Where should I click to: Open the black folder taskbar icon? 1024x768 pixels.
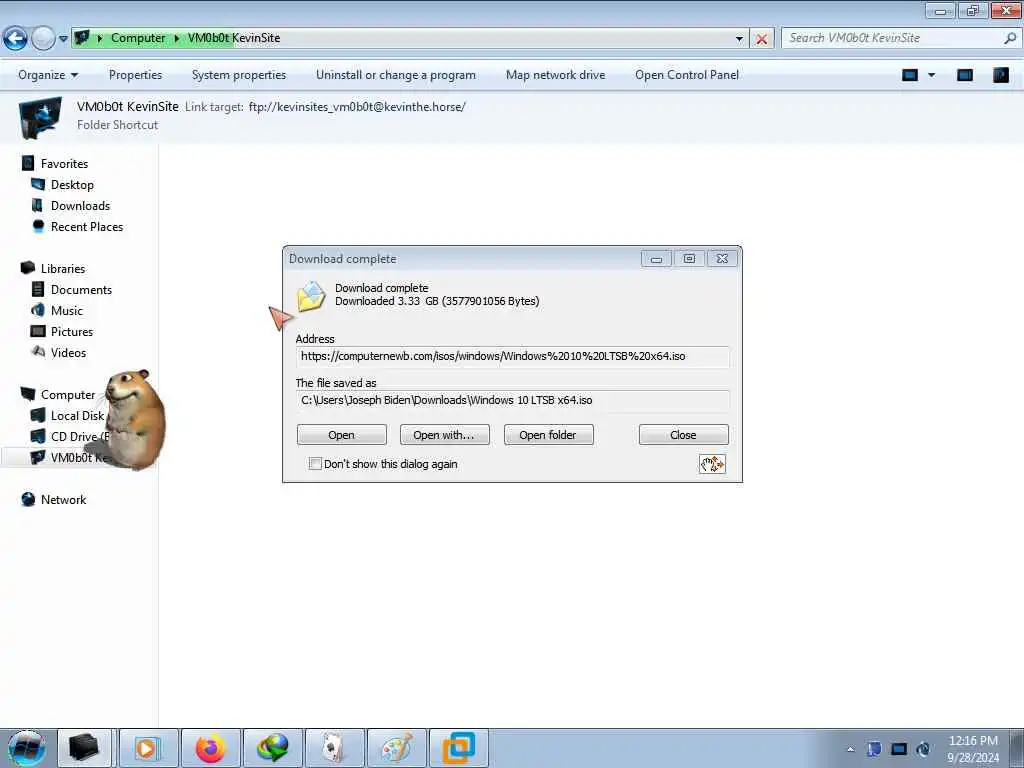point(84,748)
